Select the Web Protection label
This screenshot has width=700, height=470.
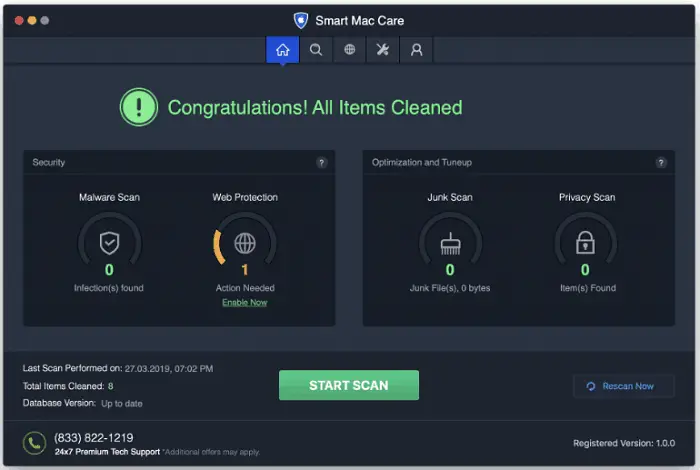pos(245,197)
